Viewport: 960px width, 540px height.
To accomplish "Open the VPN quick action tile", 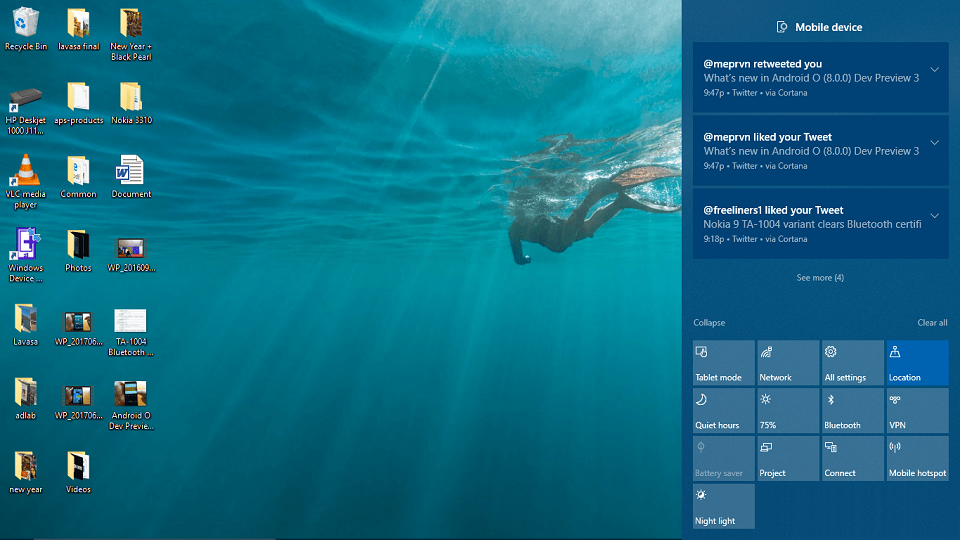I will point(917,411).
